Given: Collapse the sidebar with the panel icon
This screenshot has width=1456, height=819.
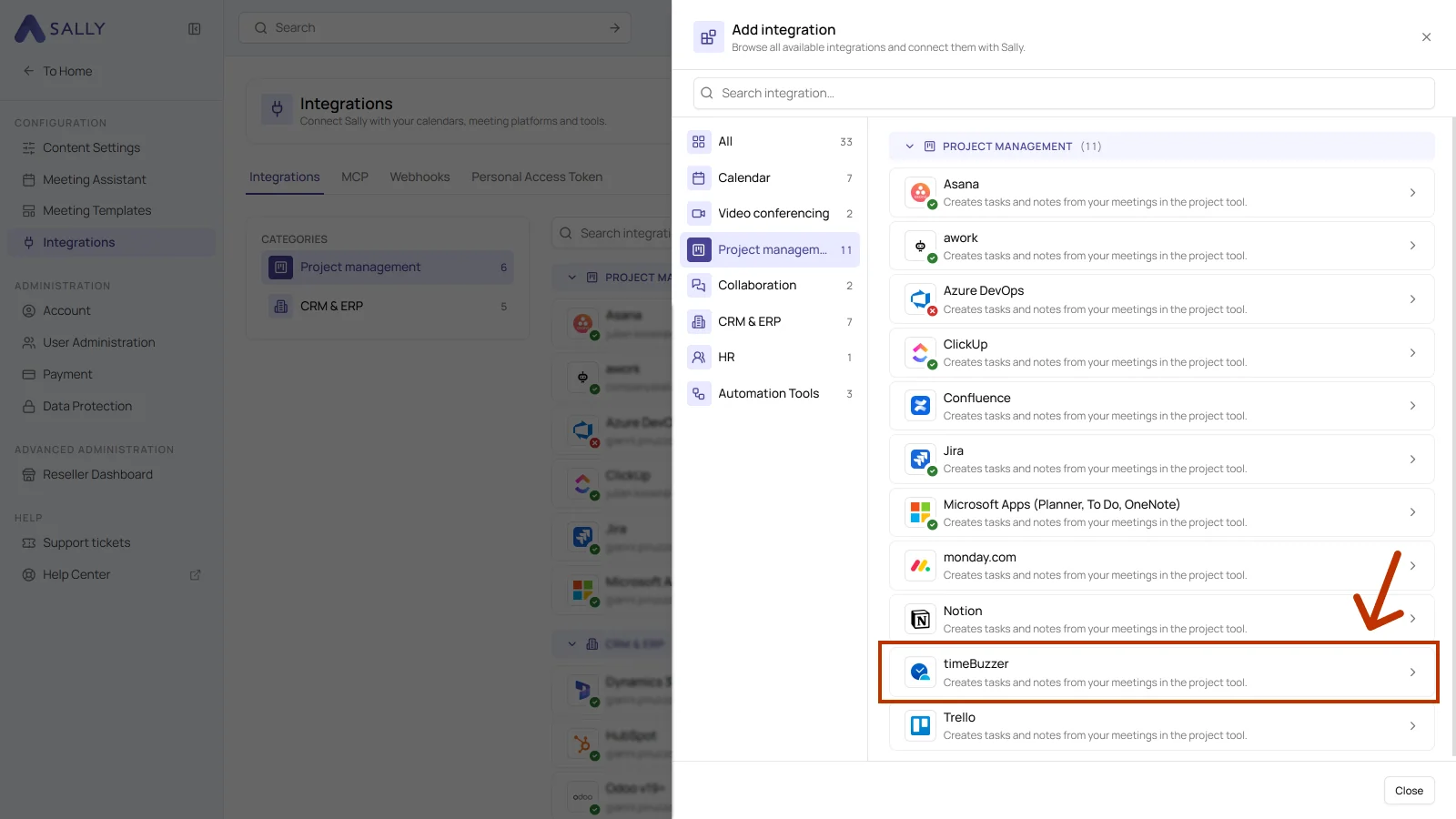Looking at the screenshot, I should coord(195,28).
